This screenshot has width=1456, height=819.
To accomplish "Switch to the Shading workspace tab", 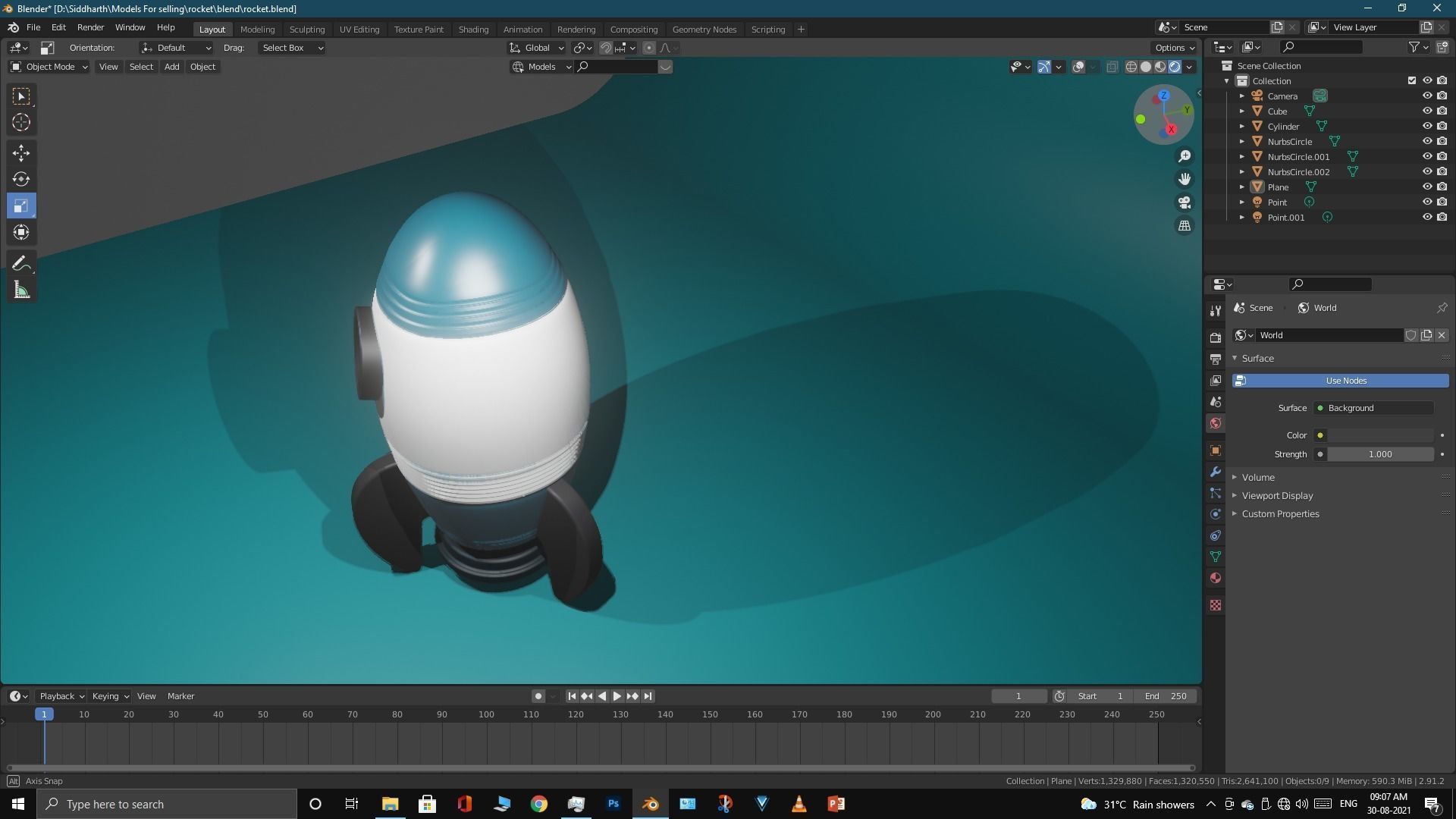I will [473, 30].
